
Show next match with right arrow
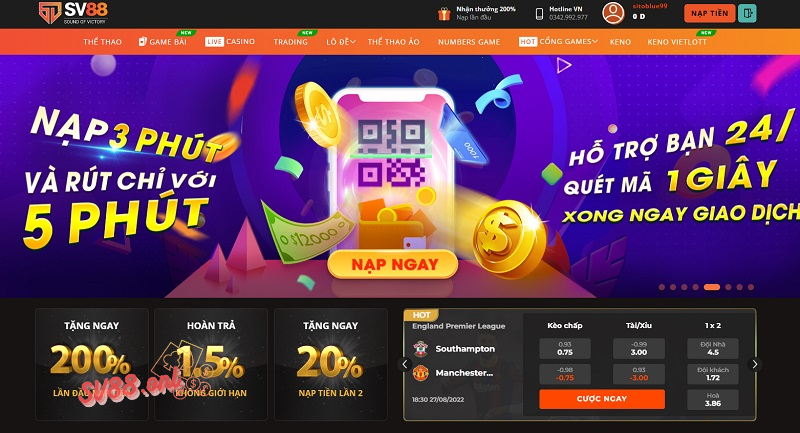[x=754, y=364]
